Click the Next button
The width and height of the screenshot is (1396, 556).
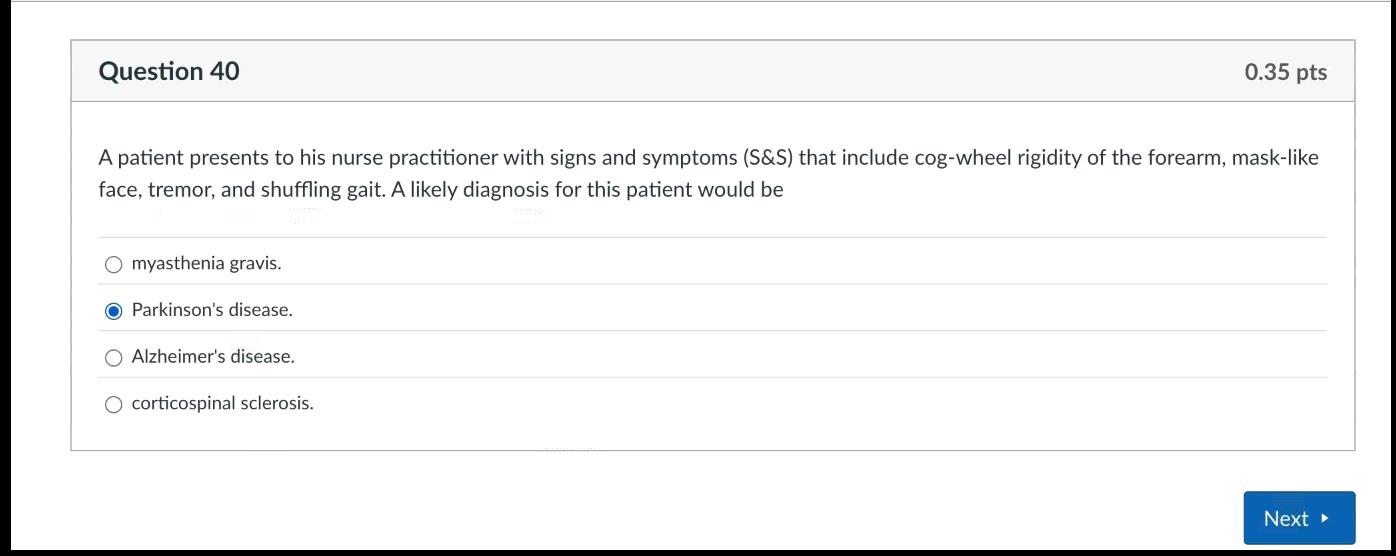(x=1298, y=518)
